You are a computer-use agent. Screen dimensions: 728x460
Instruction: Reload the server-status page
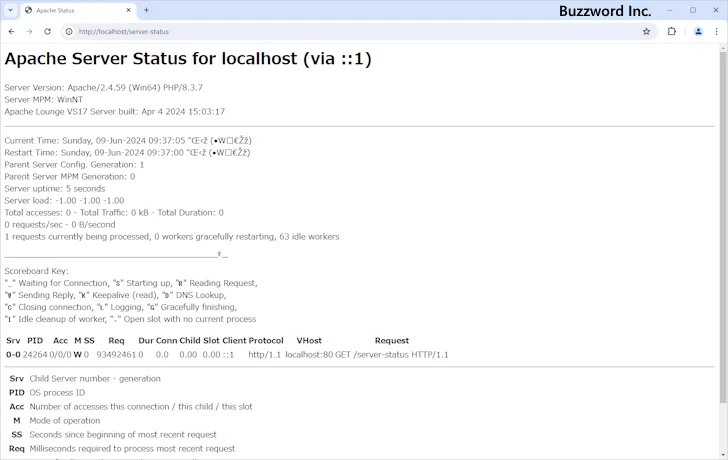click(47, 32)
